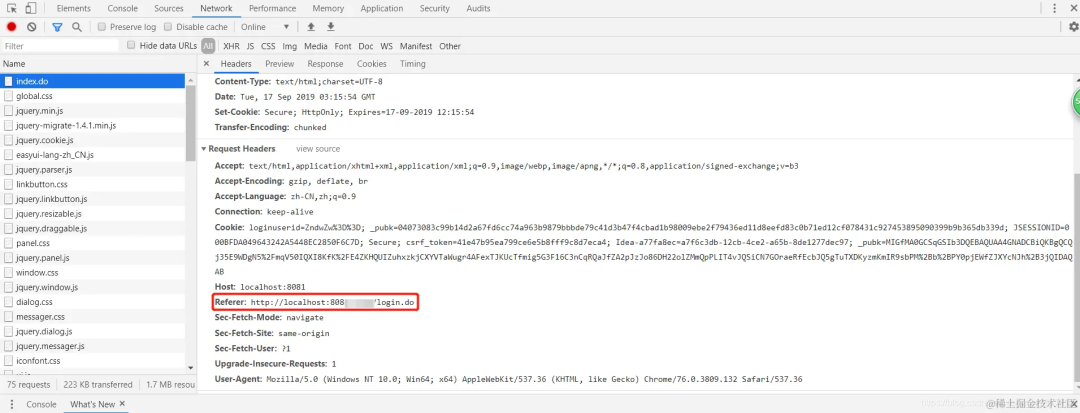Screen dimensions: 1080x413
Task: Filter requests by CSS
Action: pos(268,46)
